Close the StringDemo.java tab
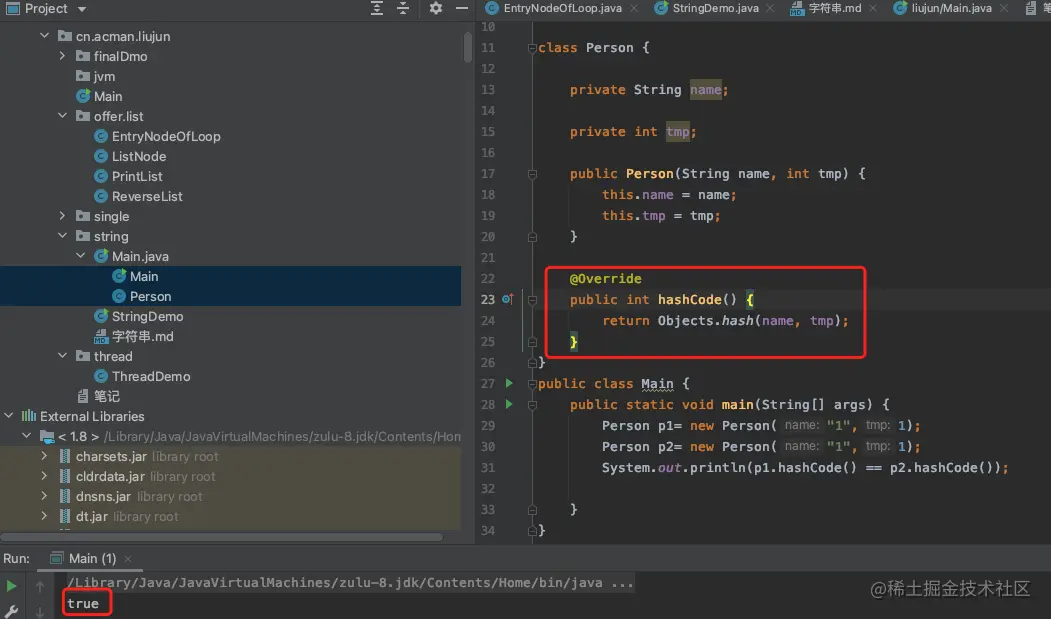Image resolution: width=1051 pixels, height=619 pixels. tap(770, 9)
